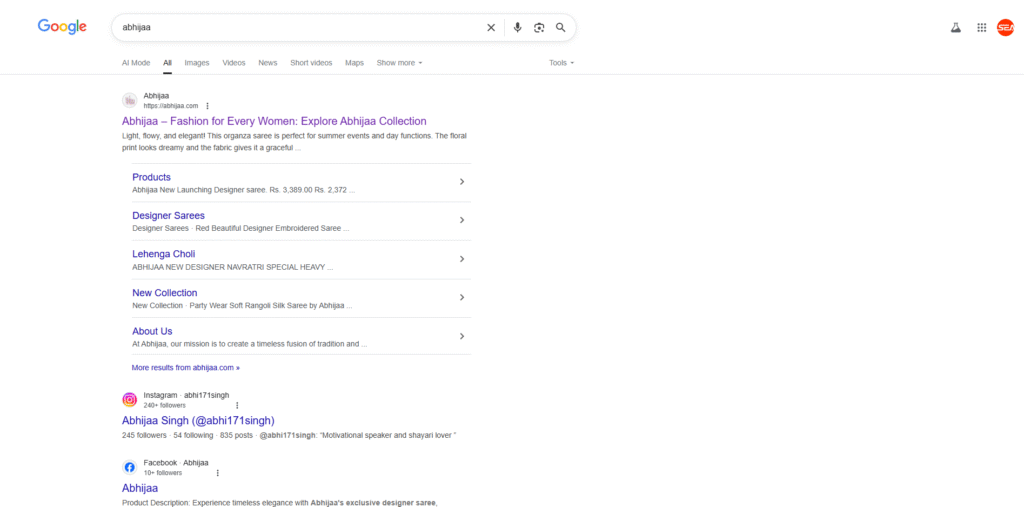Open Abhijaa Singh (@abhi171singh) Instagram result
This screenshot has width=1024, height=507.
pyautogui.click(x=199, y=420)
